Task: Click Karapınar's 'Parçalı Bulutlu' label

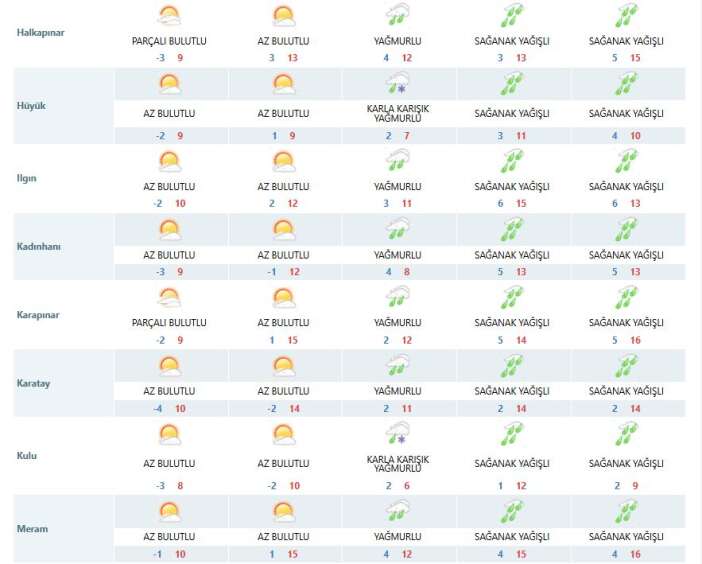Action: point(169,323)
